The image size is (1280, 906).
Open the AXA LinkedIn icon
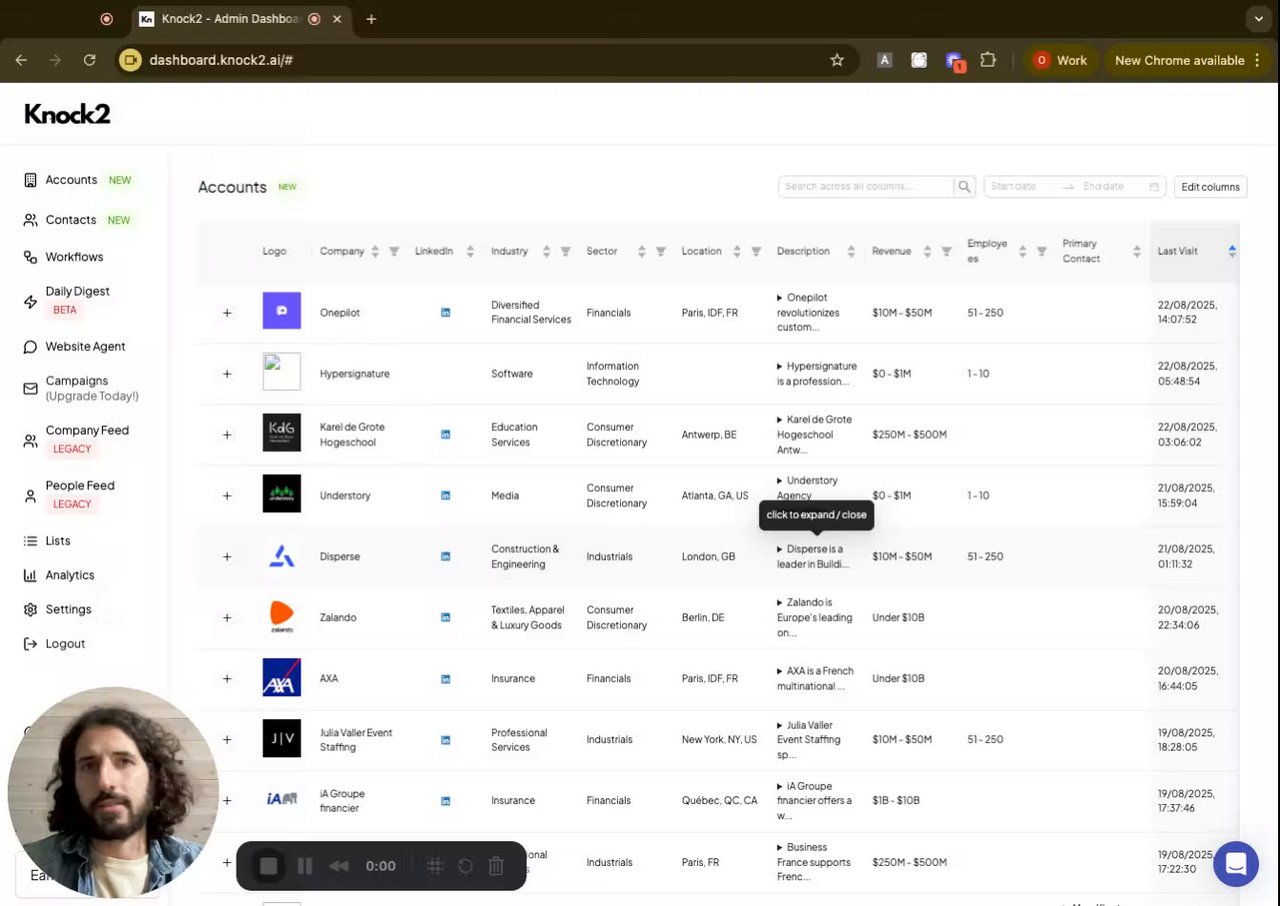[x=446, y=679]
